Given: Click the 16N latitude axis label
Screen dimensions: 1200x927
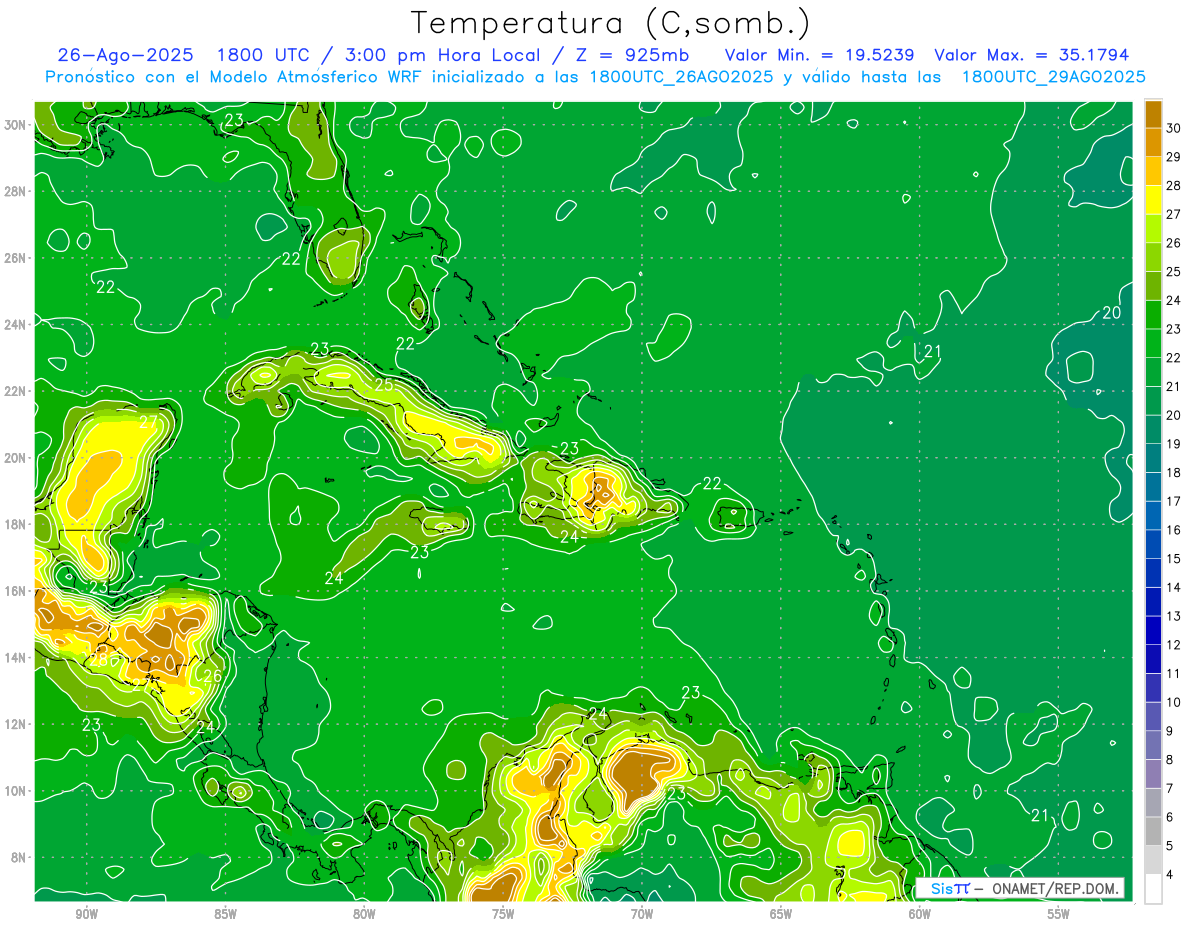Looking at the screenshot, I should [x=17, y=591].
